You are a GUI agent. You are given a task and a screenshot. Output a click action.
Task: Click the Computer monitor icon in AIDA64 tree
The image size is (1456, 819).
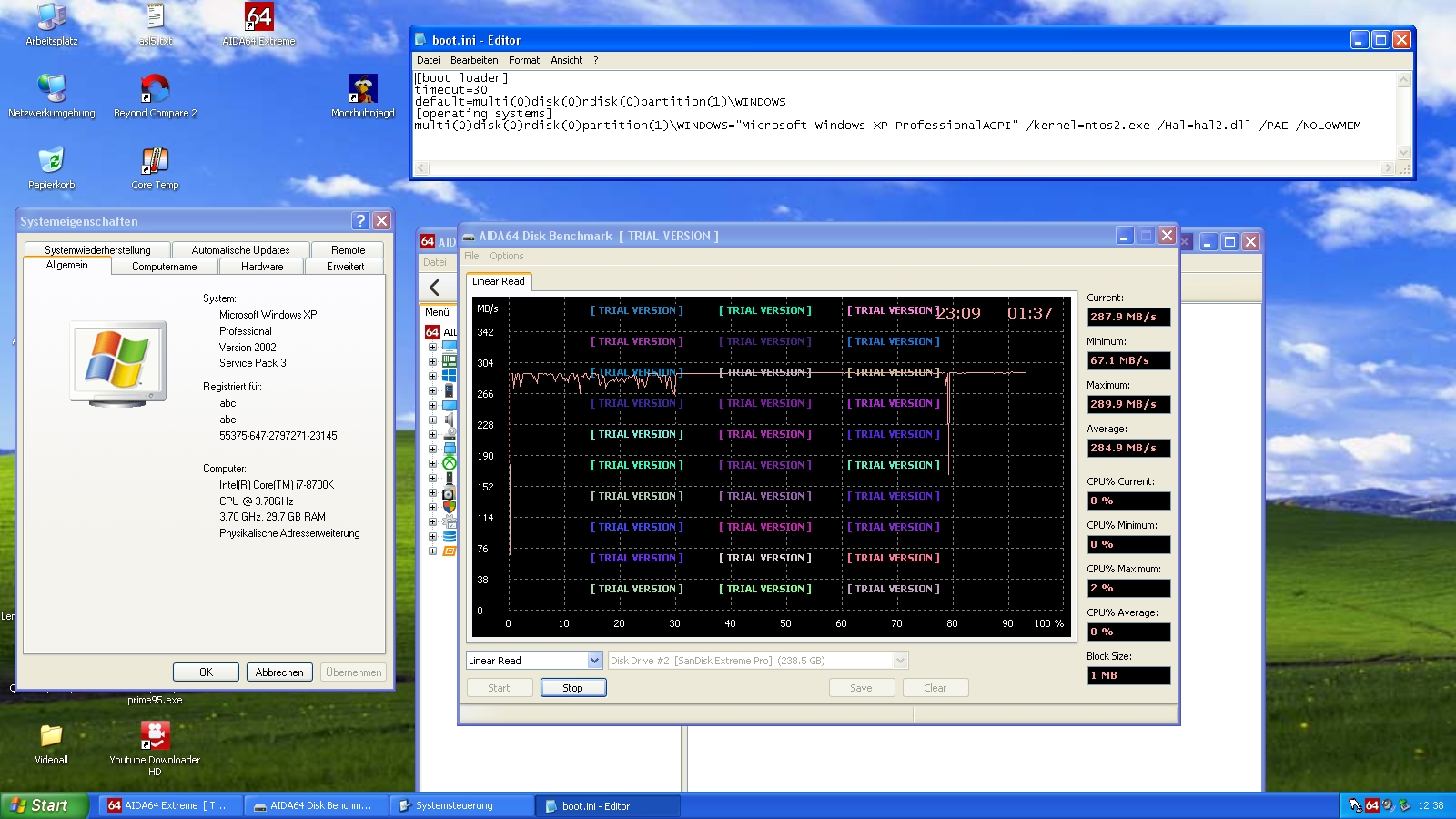449,347
